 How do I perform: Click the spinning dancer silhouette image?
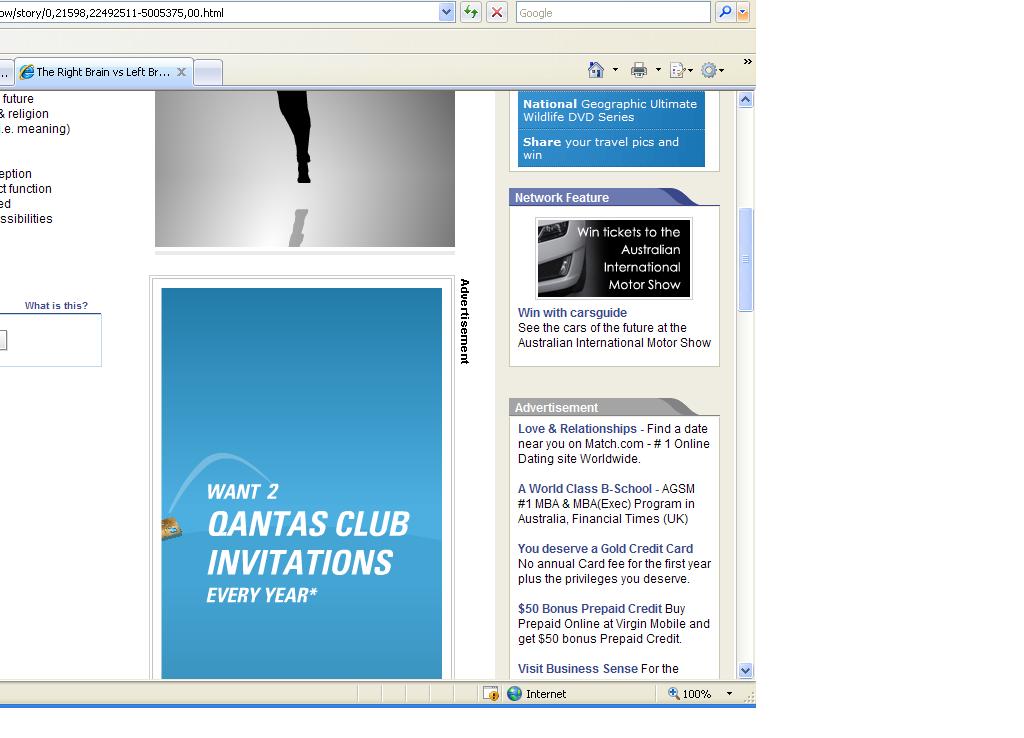[x=305, y=169]
